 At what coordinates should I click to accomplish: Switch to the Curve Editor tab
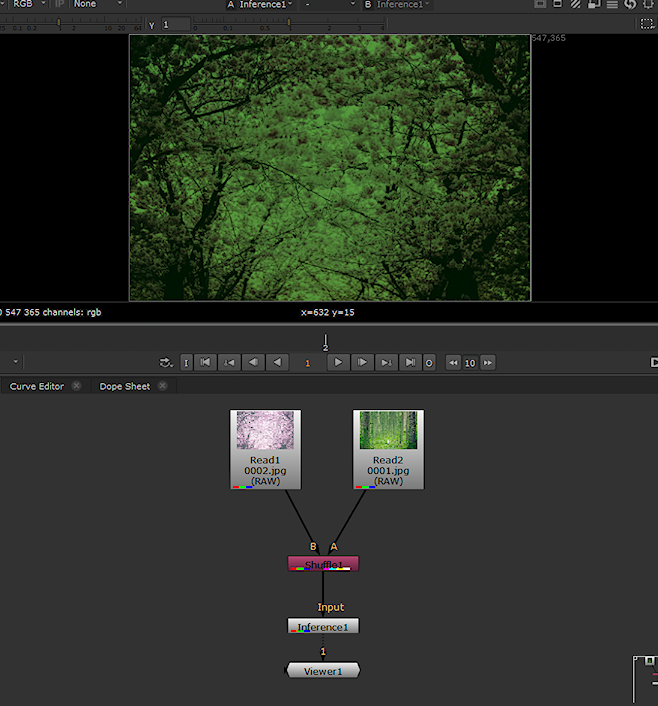(x=37, y=386)
